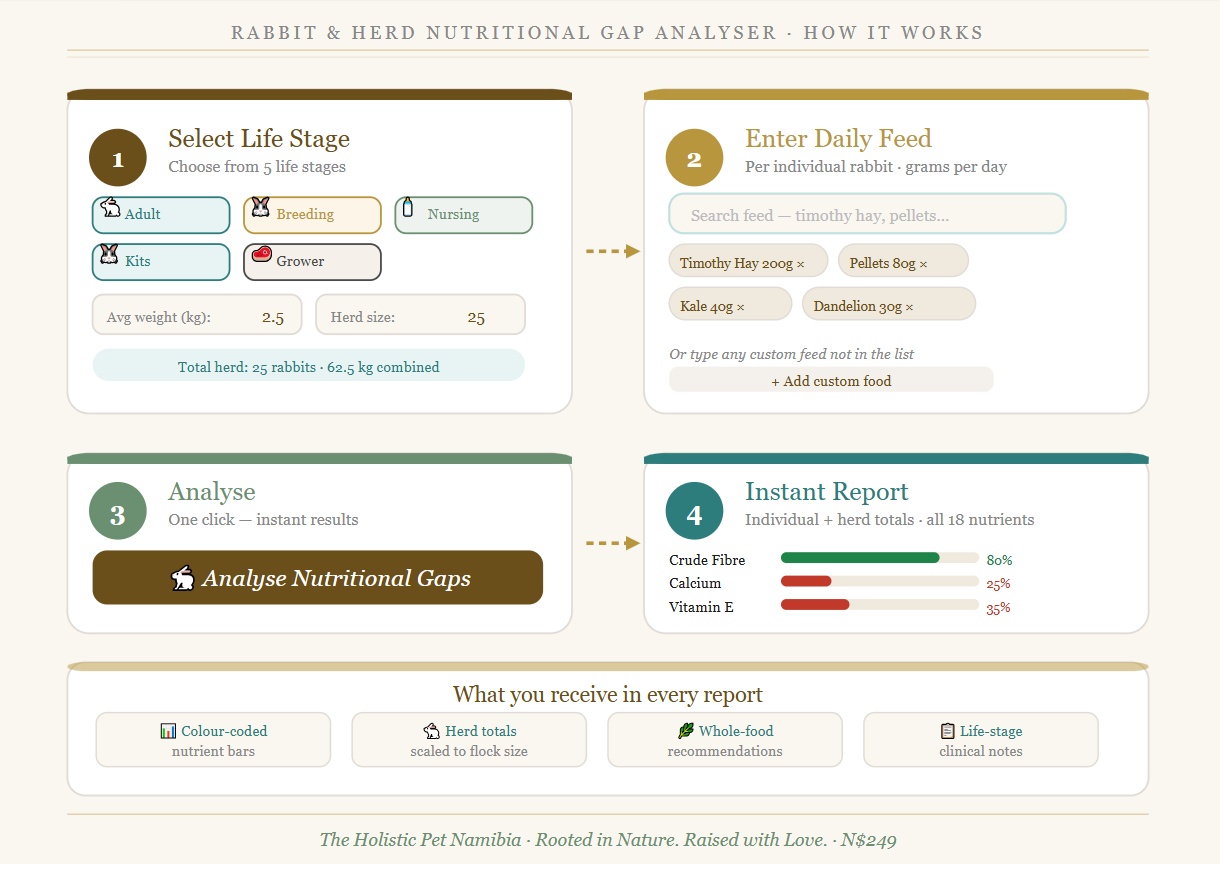This screenshot has height=876, width=1220.
Task: Open the Herd totals feature card
Action: point(469,740)
